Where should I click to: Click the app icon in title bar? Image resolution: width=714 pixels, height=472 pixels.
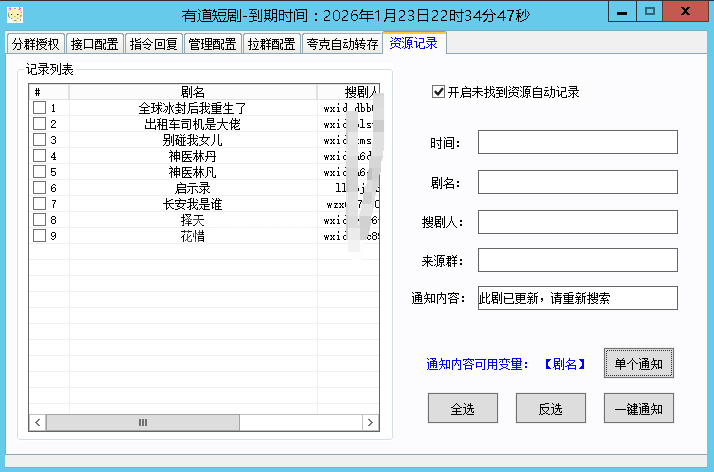pos(15,15)
